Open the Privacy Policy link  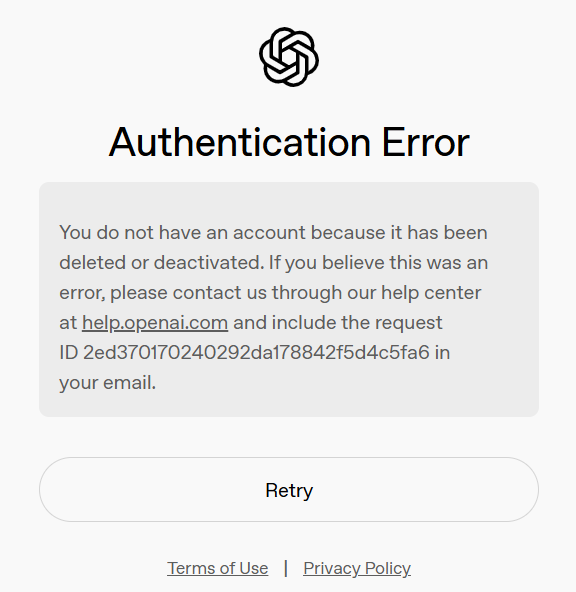pyautogui.click(x=357, y=569)
